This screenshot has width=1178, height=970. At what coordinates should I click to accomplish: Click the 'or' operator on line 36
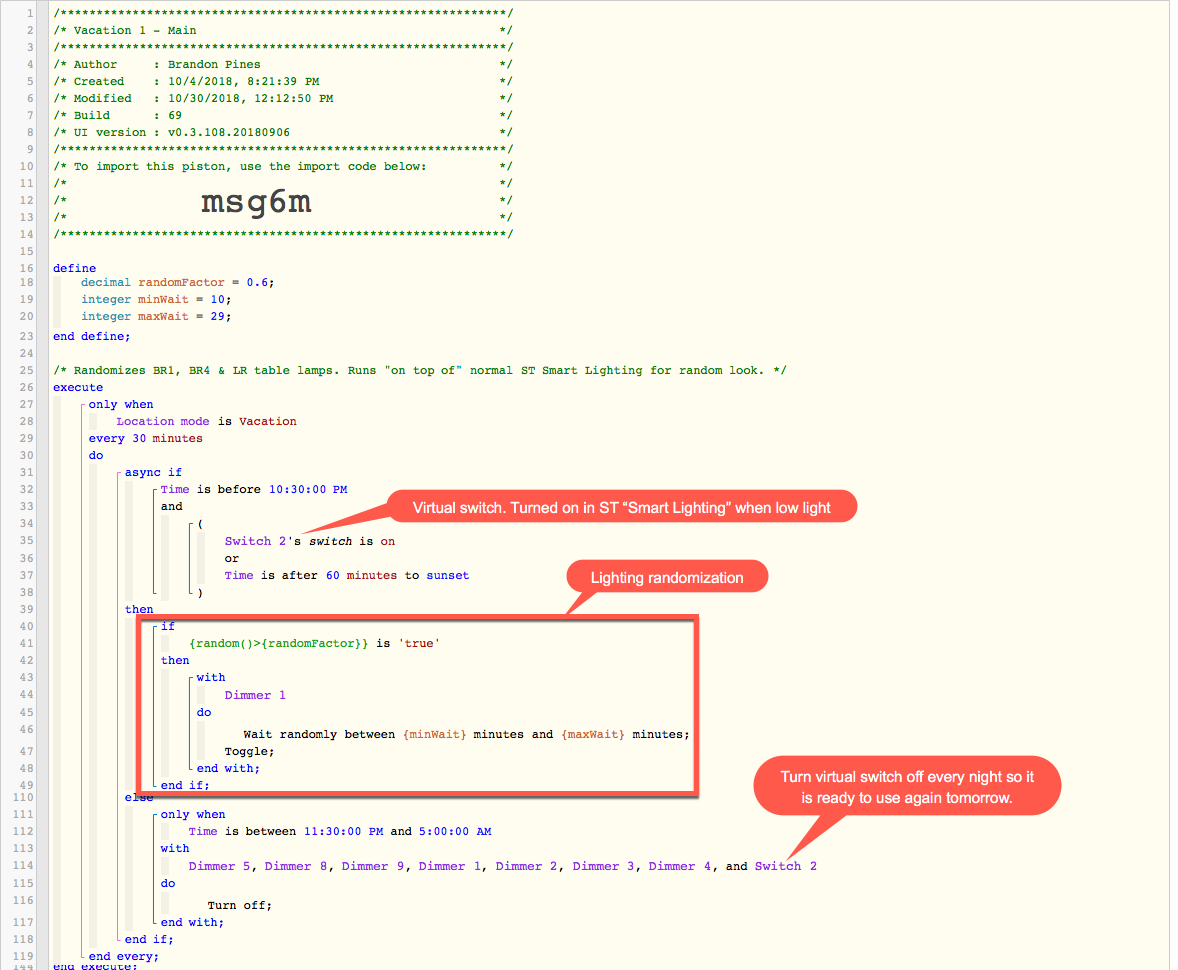(231, 558)
